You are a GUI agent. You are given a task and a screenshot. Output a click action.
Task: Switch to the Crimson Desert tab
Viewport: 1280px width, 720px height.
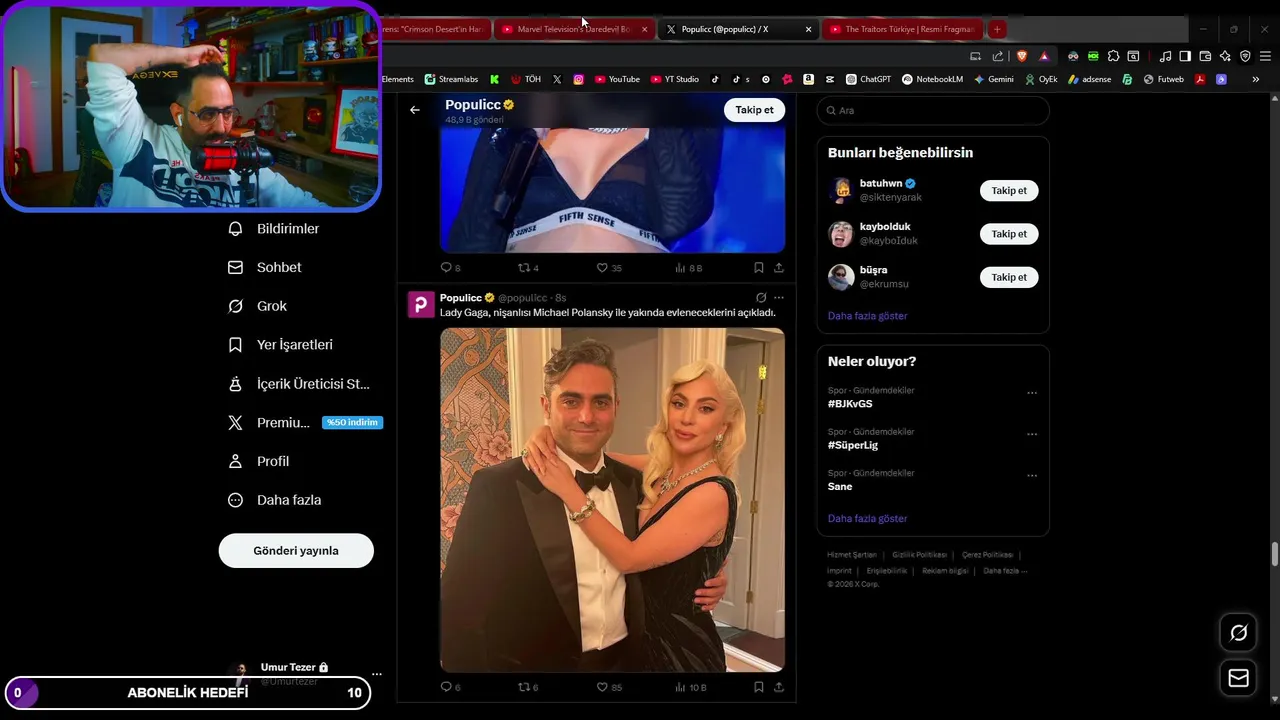click(436, 29)
